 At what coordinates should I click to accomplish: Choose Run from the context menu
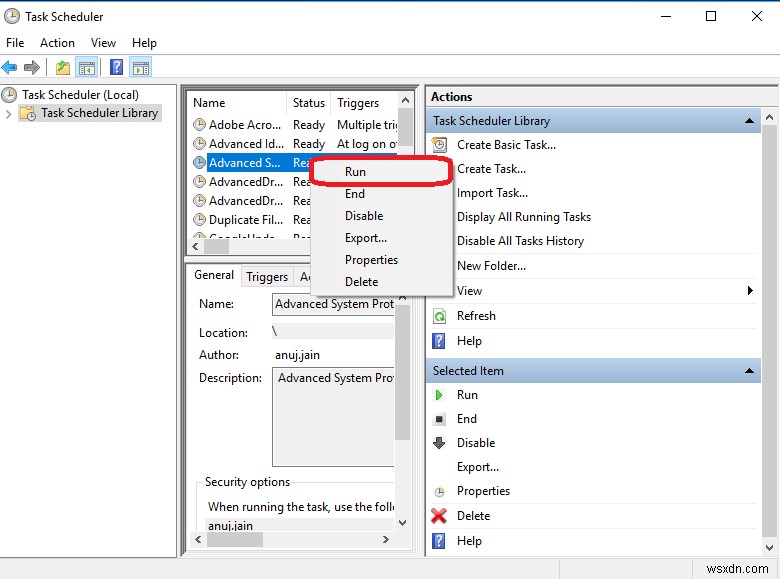pyautogui.click(x=381, y=172)
